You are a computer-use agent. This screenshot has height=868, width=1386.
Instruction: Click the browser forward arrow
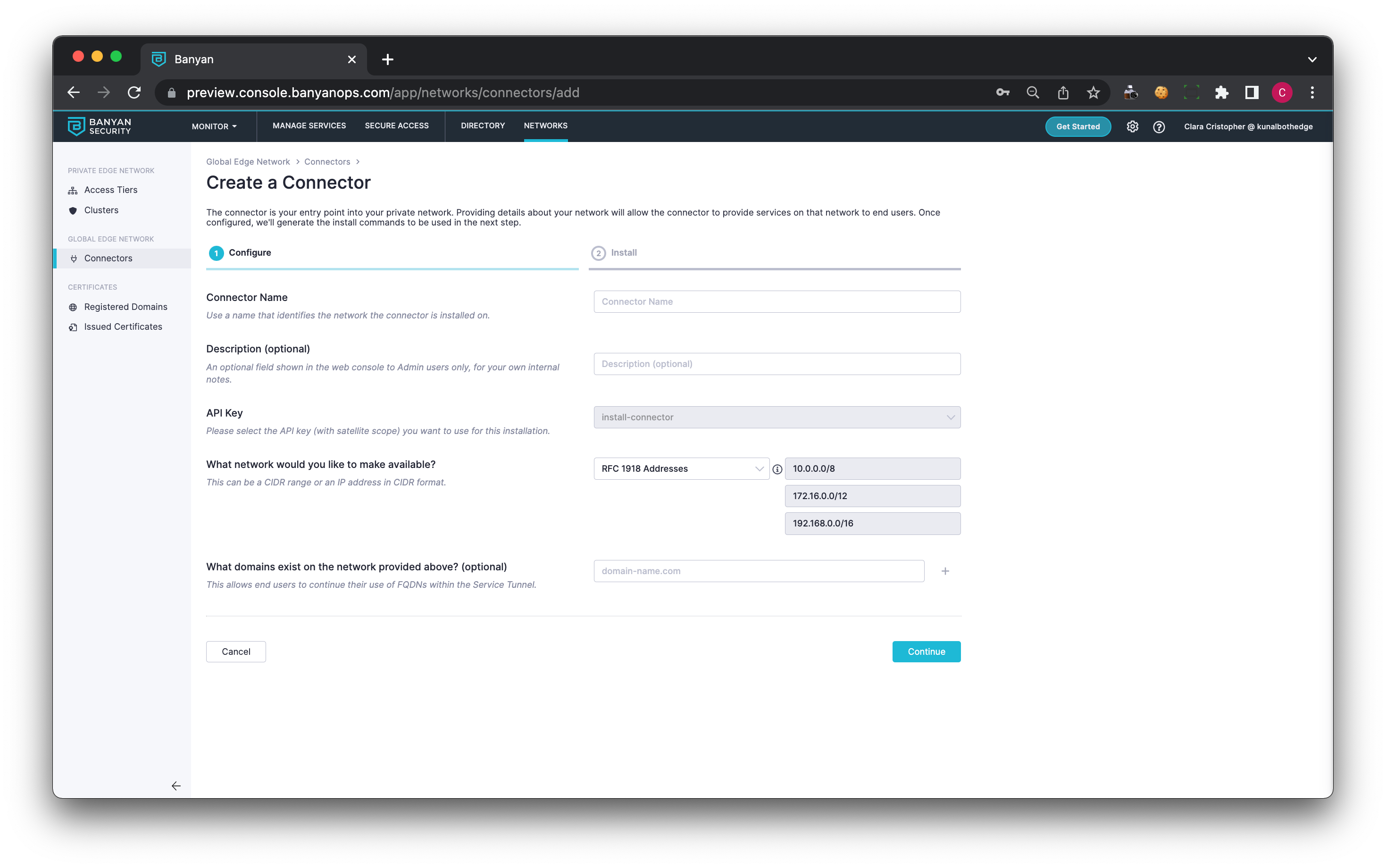(x=104, y=92)
